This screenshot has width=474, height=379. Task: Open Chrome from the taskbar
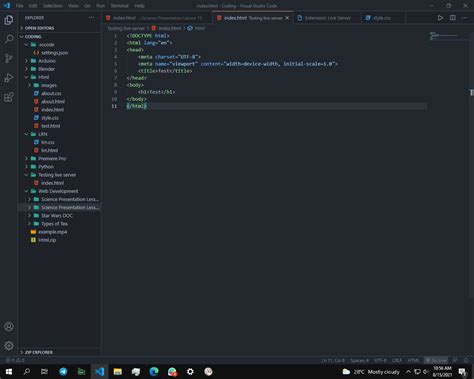pyautogui.click(x=172, y=371)
